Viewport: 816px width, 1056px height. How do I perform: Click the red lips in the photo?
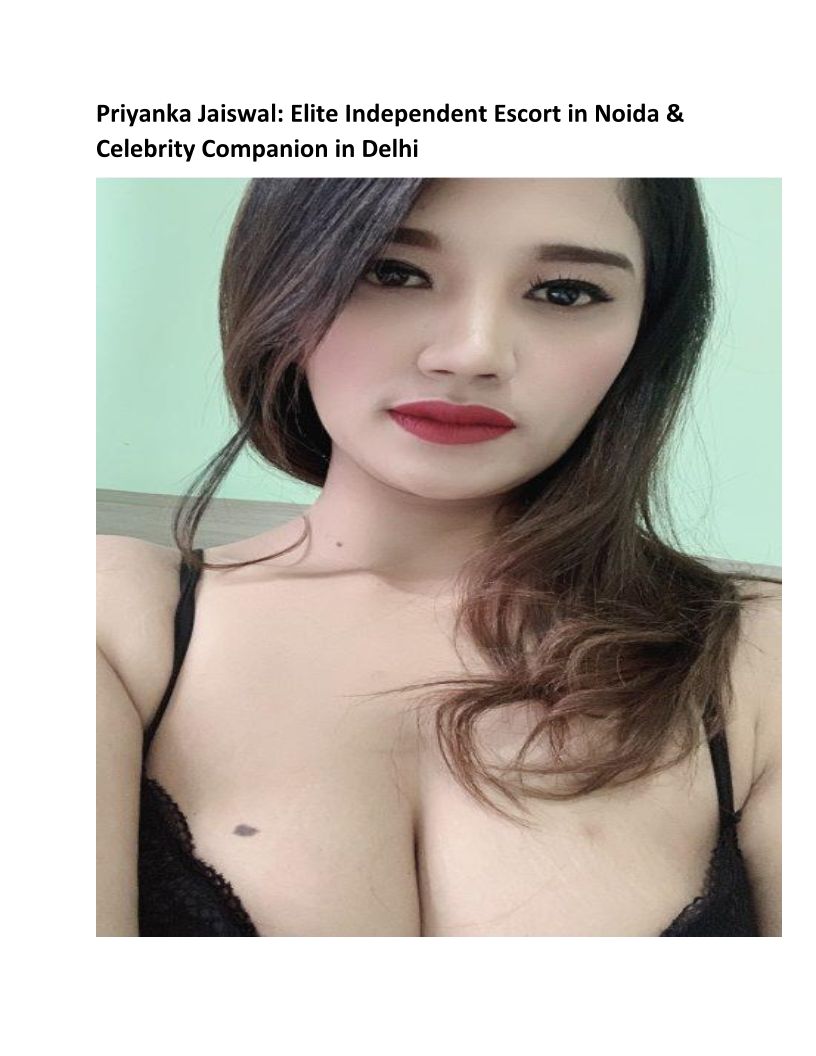pos(451,421)
